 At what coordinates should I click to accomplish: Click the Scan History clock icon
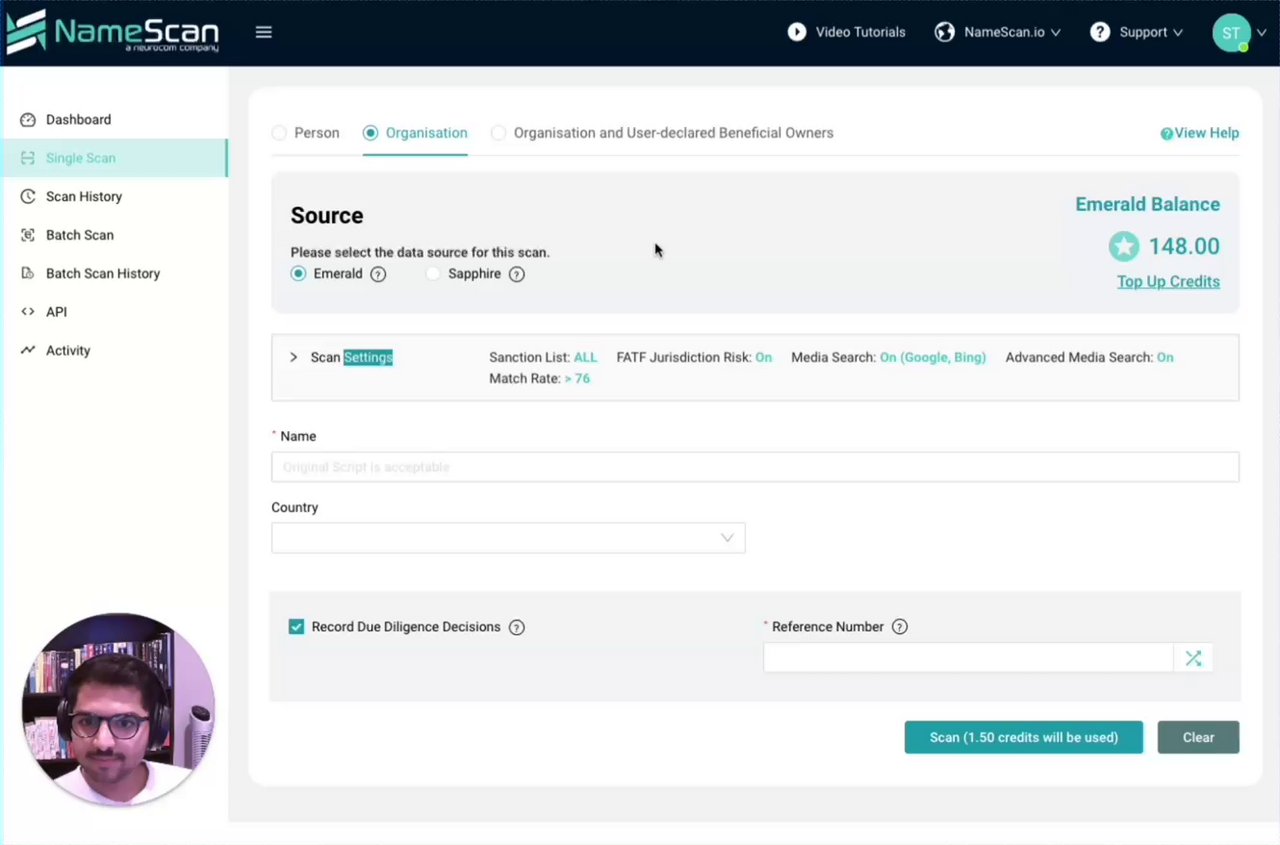(x=28, y=197)
